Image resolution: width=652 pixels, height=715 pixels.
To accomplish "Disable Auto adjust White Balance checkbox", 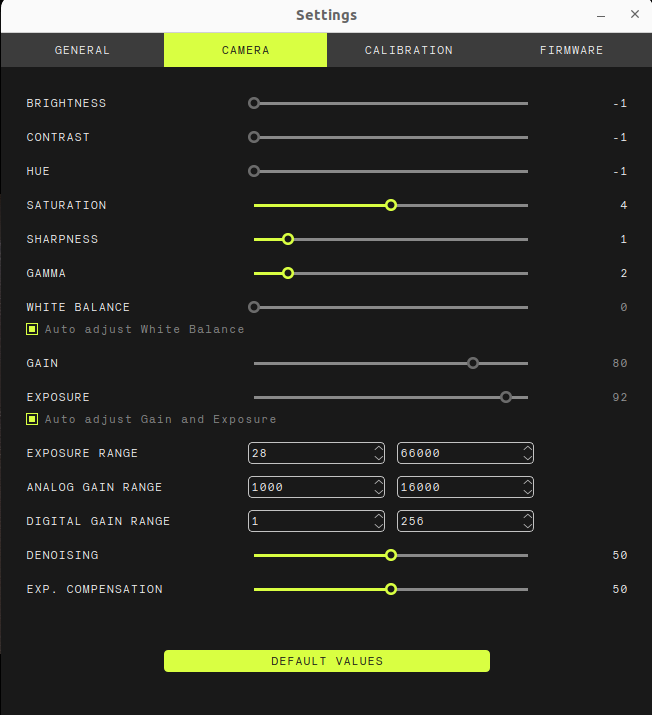I will (x=32, y=329).
